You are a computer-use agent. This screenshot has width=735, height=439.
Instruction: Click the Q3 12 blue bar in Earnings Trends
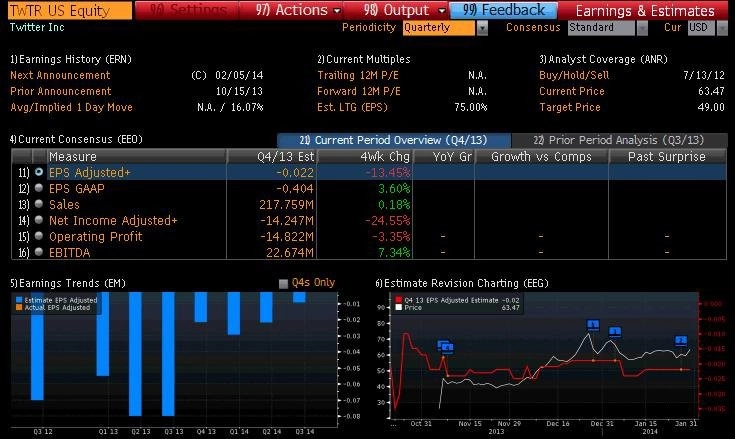pos(38,346)
